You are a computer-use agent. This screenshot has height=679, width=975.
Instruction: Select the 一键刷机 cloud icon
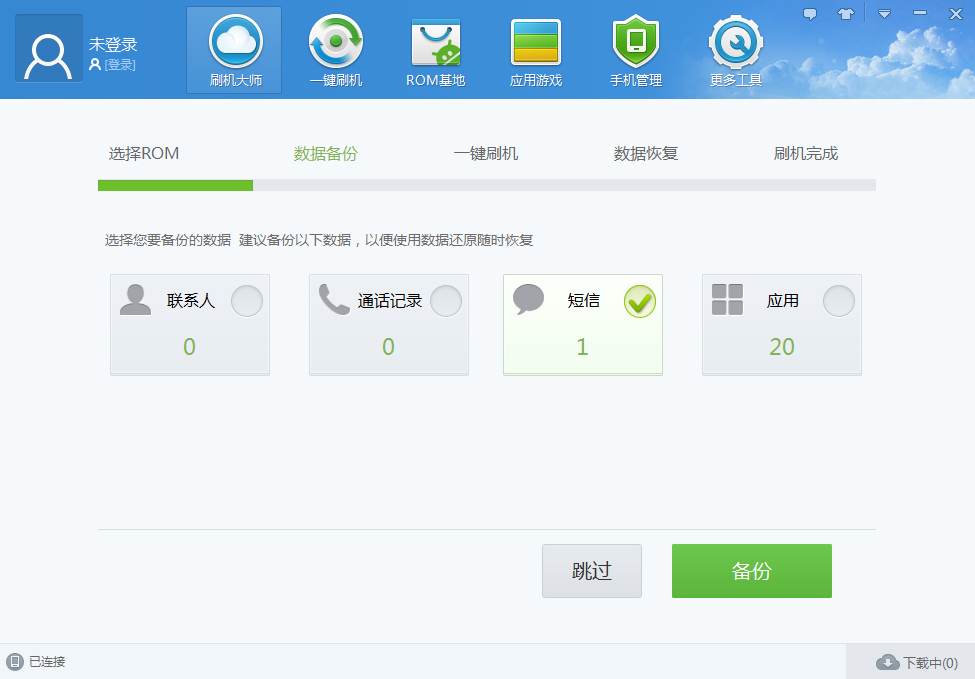[x=334, y=42]
